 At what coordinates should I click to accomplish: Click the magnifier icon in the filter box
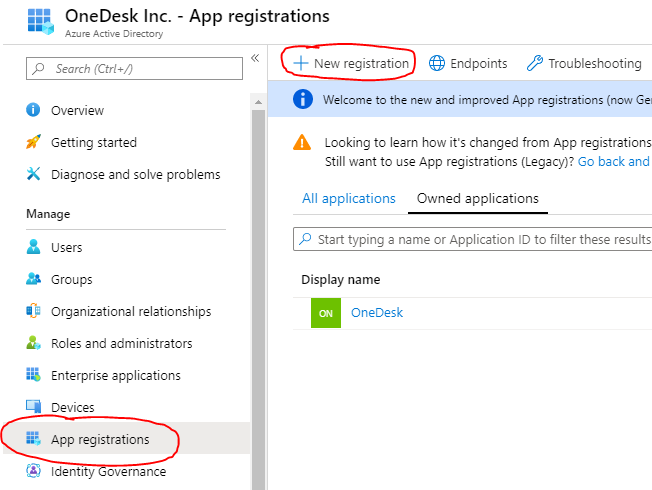[305, 239]
